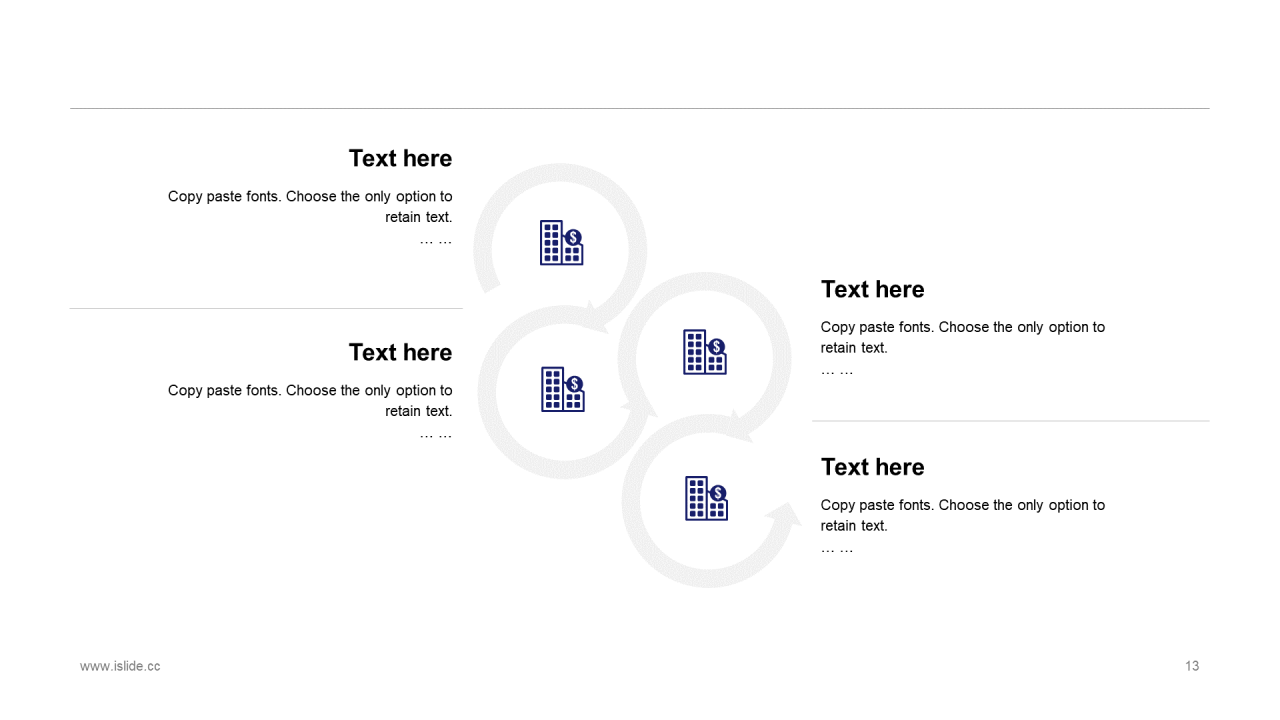Select the divider line between left text blocks
This screenshot has height=720, width=1280.
click(266, 308)
